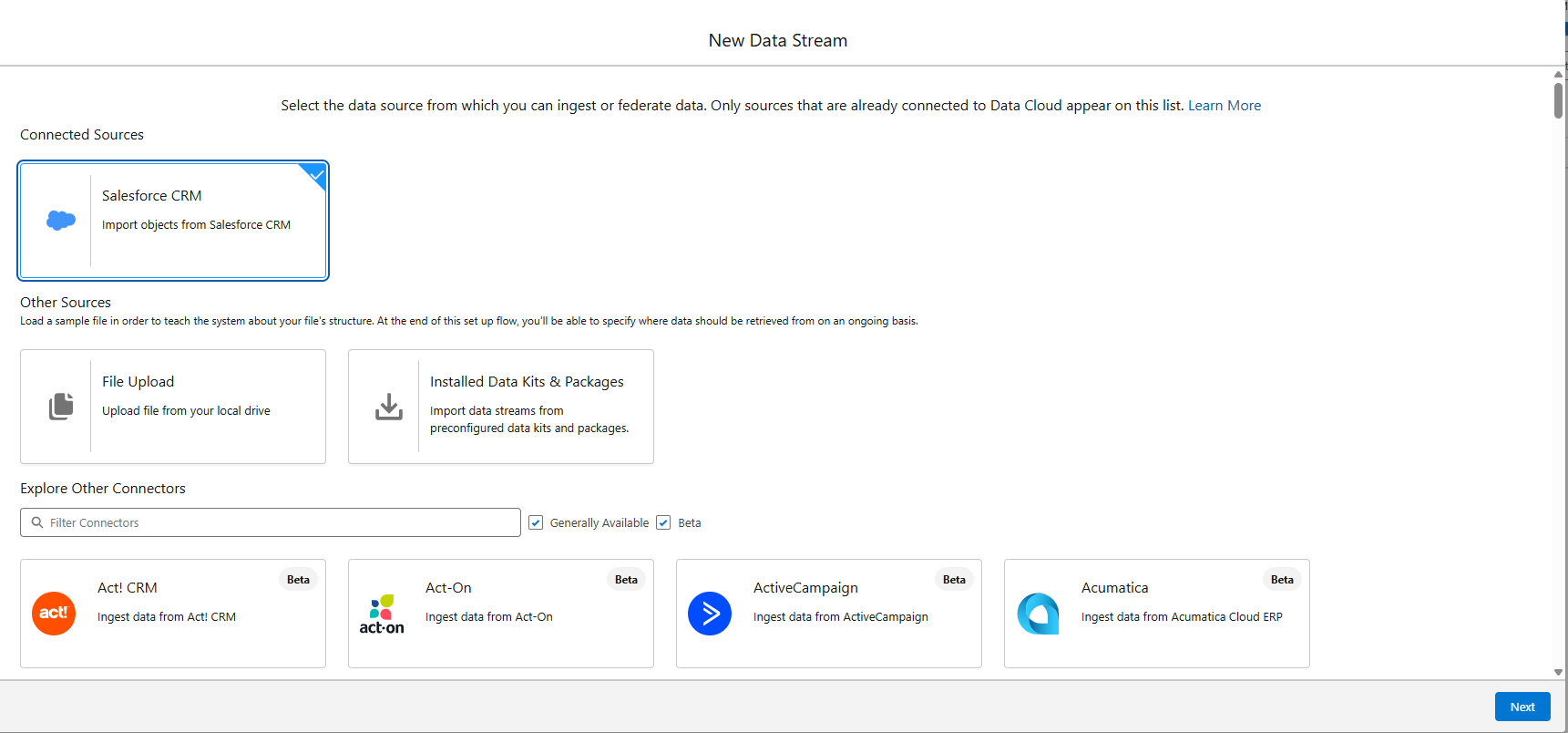Toggle the Beta filter checkbox
Image resolution: width=1568 pixels, height=733 pixels.
click(x=663, y=522)
